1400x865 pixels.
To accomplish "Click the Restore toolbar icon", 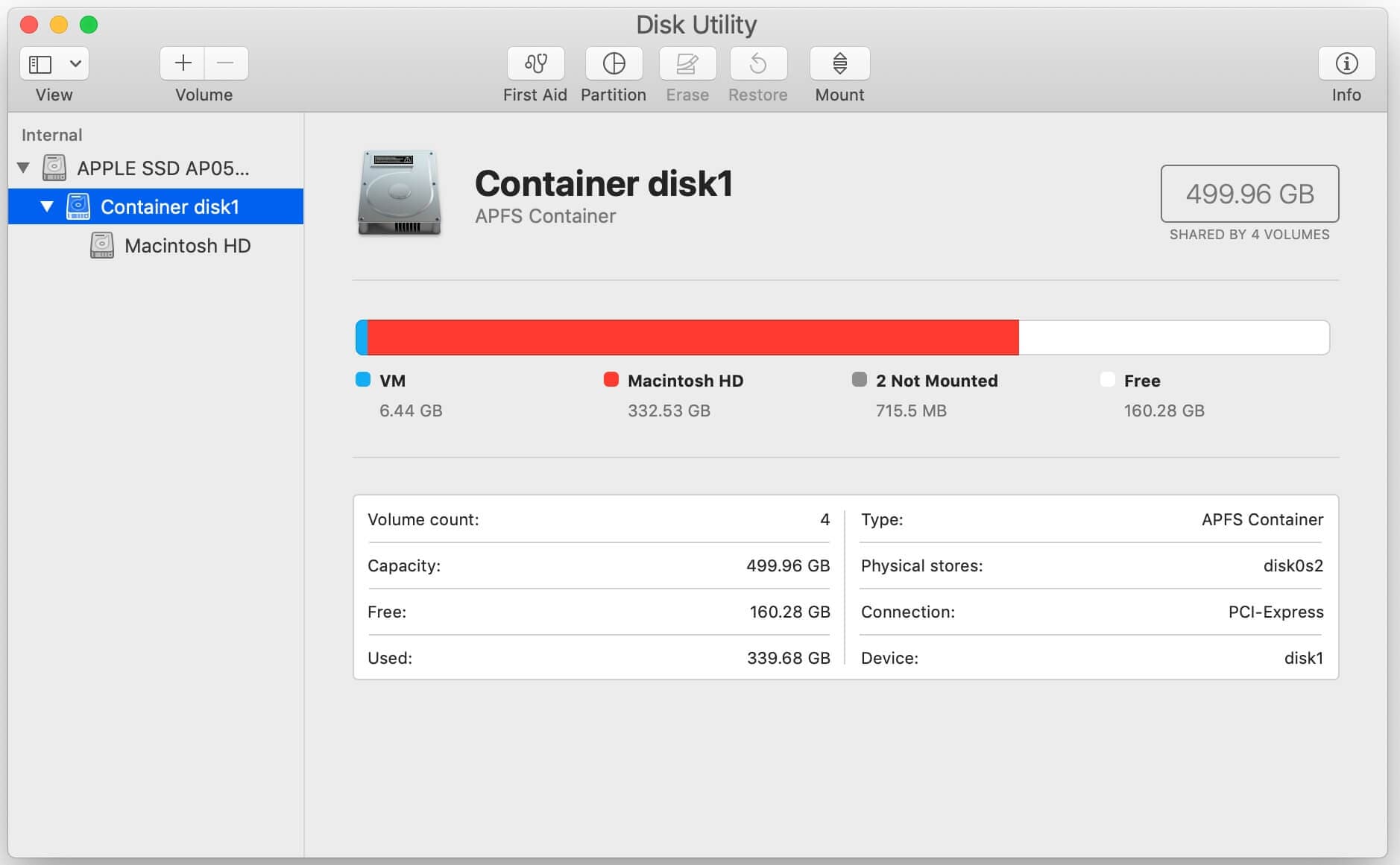I will (758, 64).
